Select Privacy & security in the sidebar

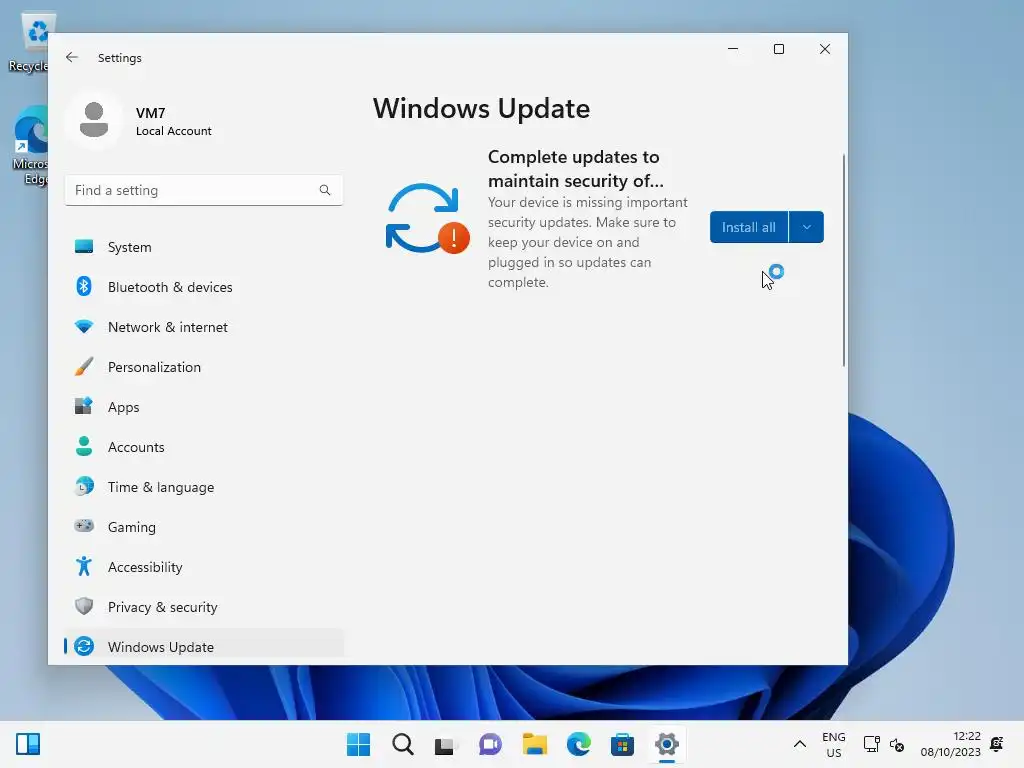point(204,607)
